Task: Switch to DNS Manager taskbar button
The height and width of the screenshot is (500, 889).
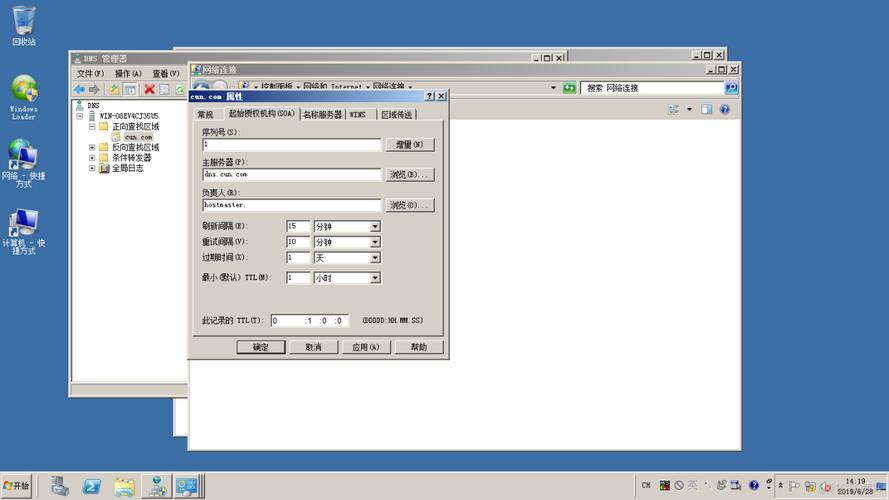Action: pos(157,486)
